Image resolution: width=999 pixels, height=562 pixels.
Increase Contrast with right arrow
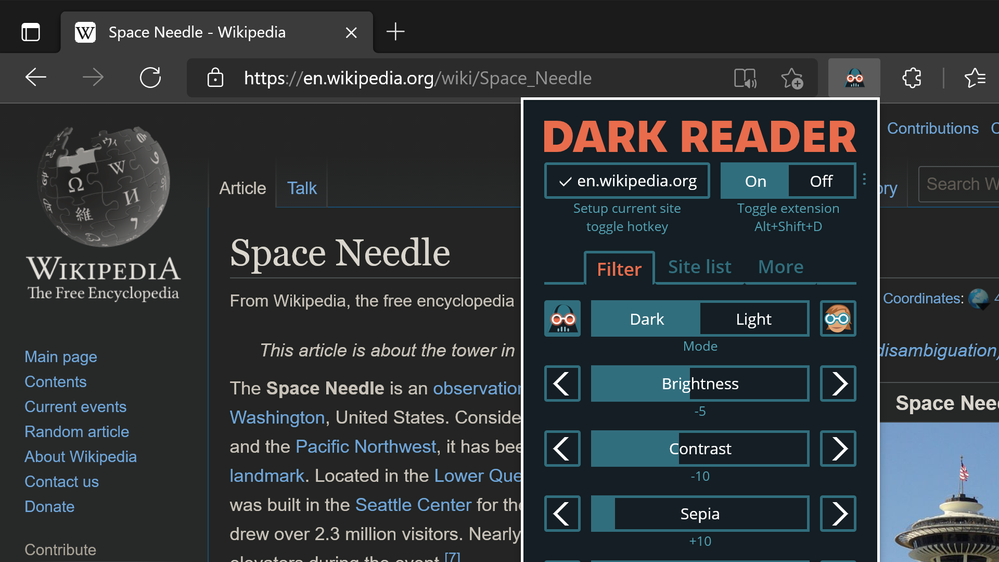point(838,449)
